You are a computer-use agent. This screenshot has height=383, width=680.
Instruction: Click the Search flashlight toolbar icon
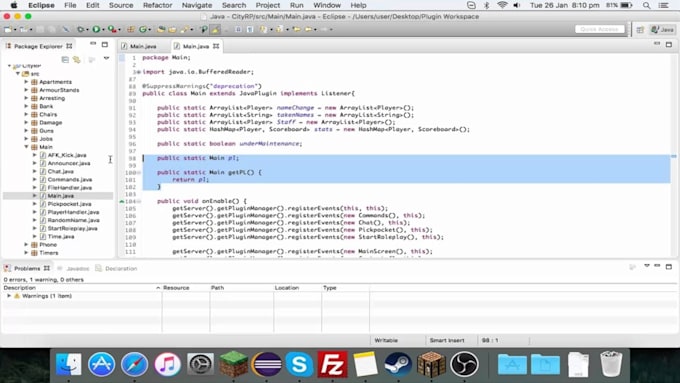coord(184,29)
